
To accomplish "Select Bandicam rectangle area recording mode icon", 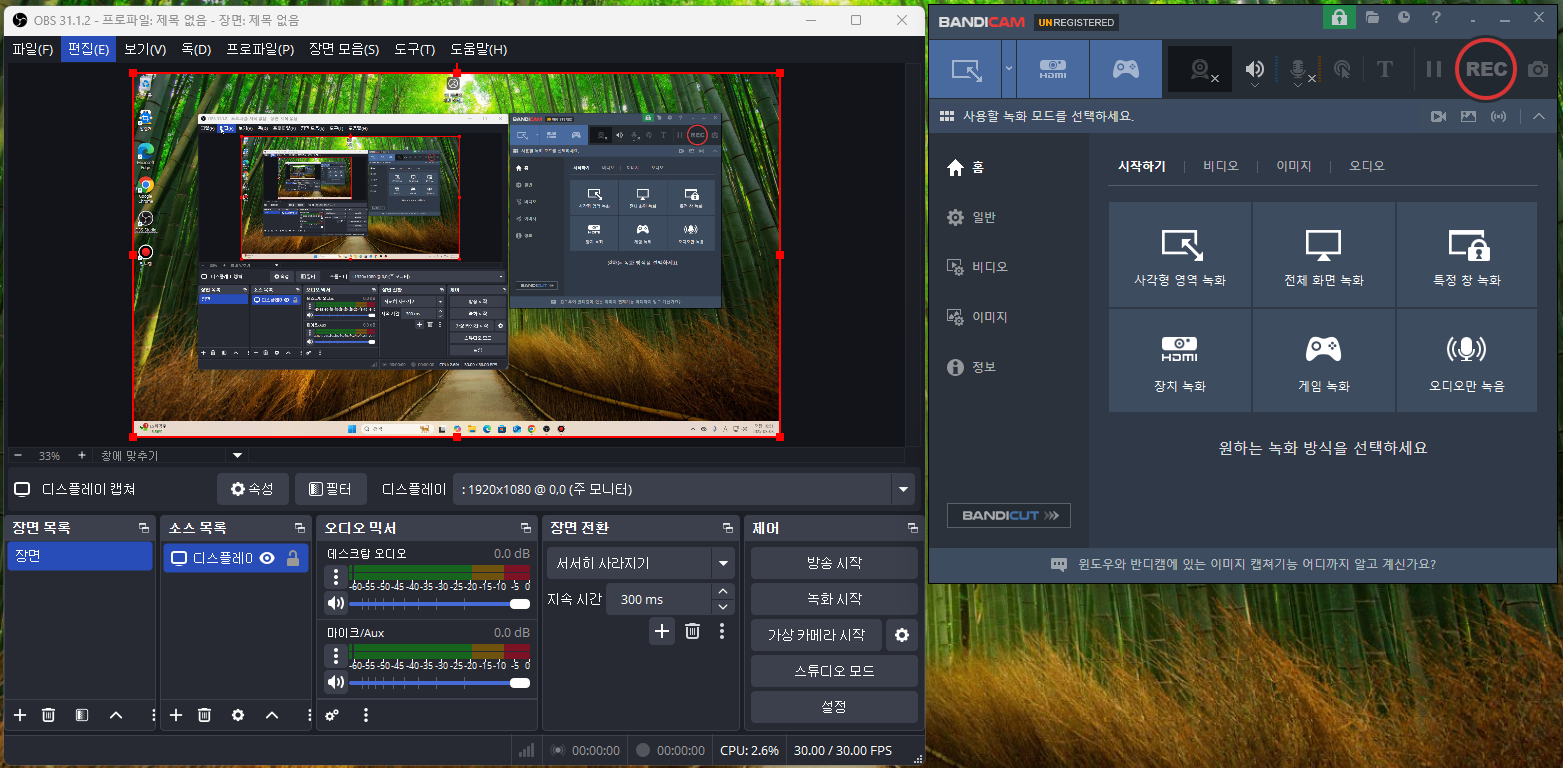I will click(966, 69).
